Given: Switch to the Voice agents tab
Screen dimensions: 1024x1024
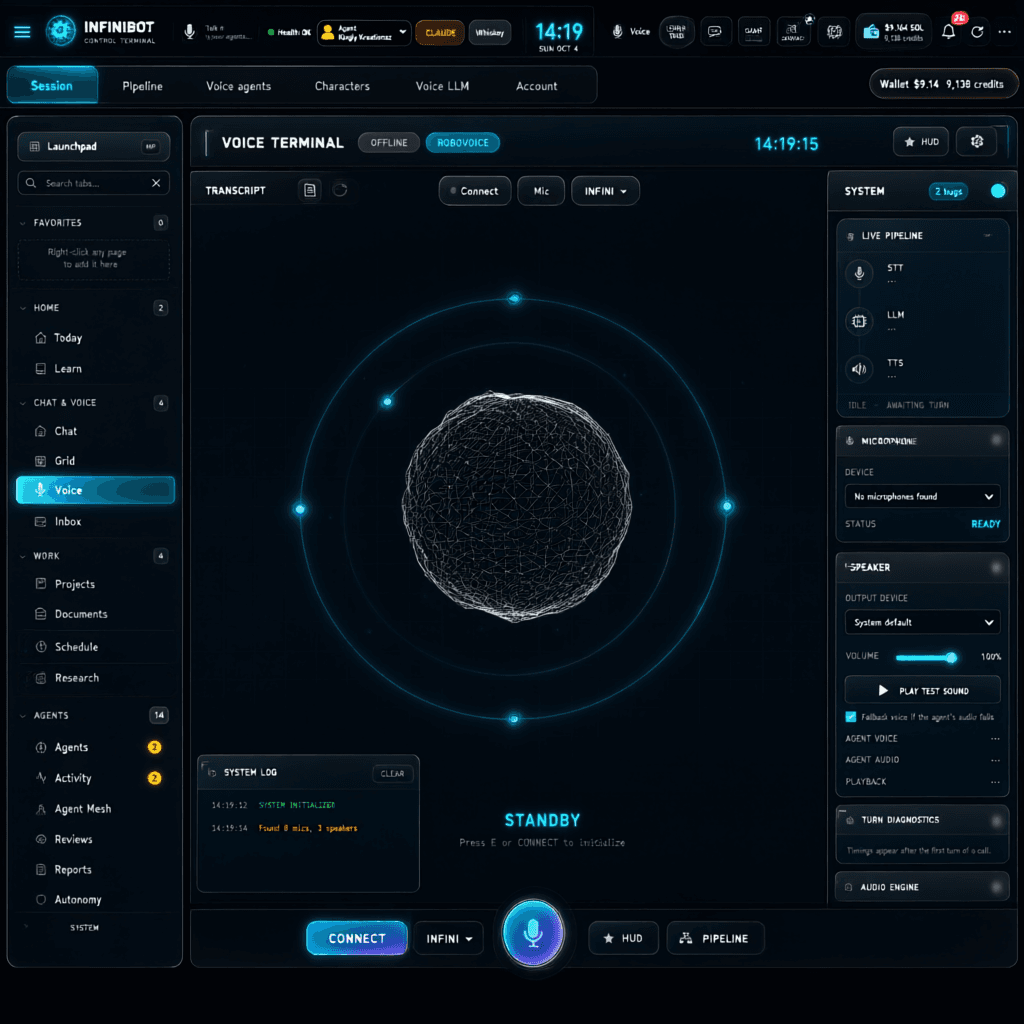Looking at the screenshot, I should (x=238, y=86).
